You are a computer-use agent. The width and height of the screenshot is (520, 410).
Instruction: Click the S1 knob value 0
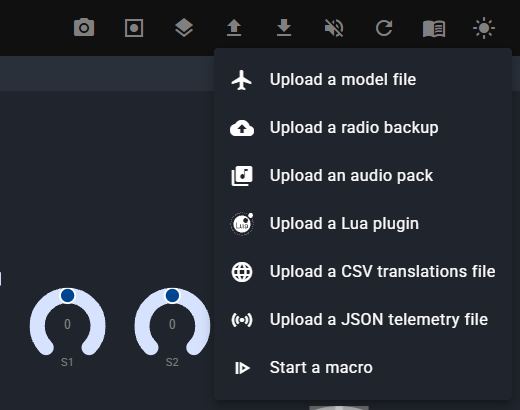67,324
